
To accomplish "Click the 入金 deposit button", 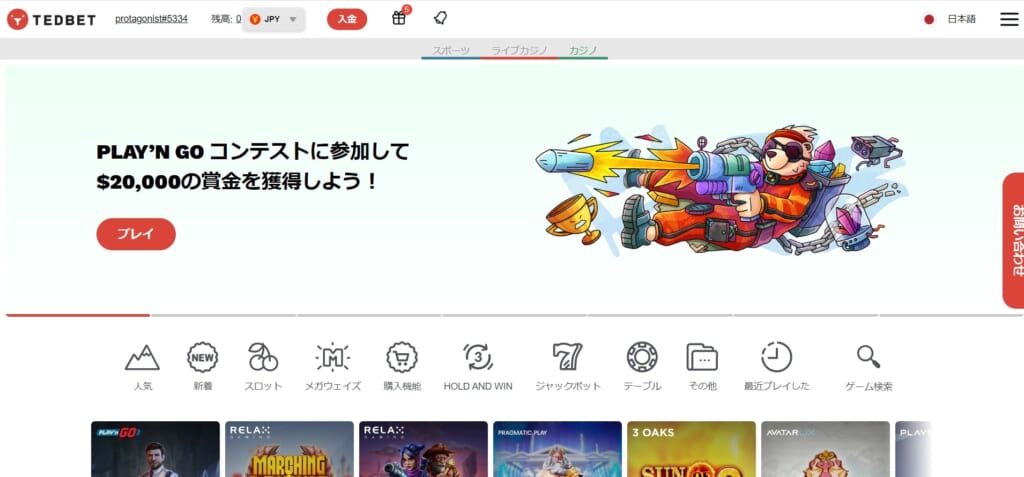I will tap(347, 19).
